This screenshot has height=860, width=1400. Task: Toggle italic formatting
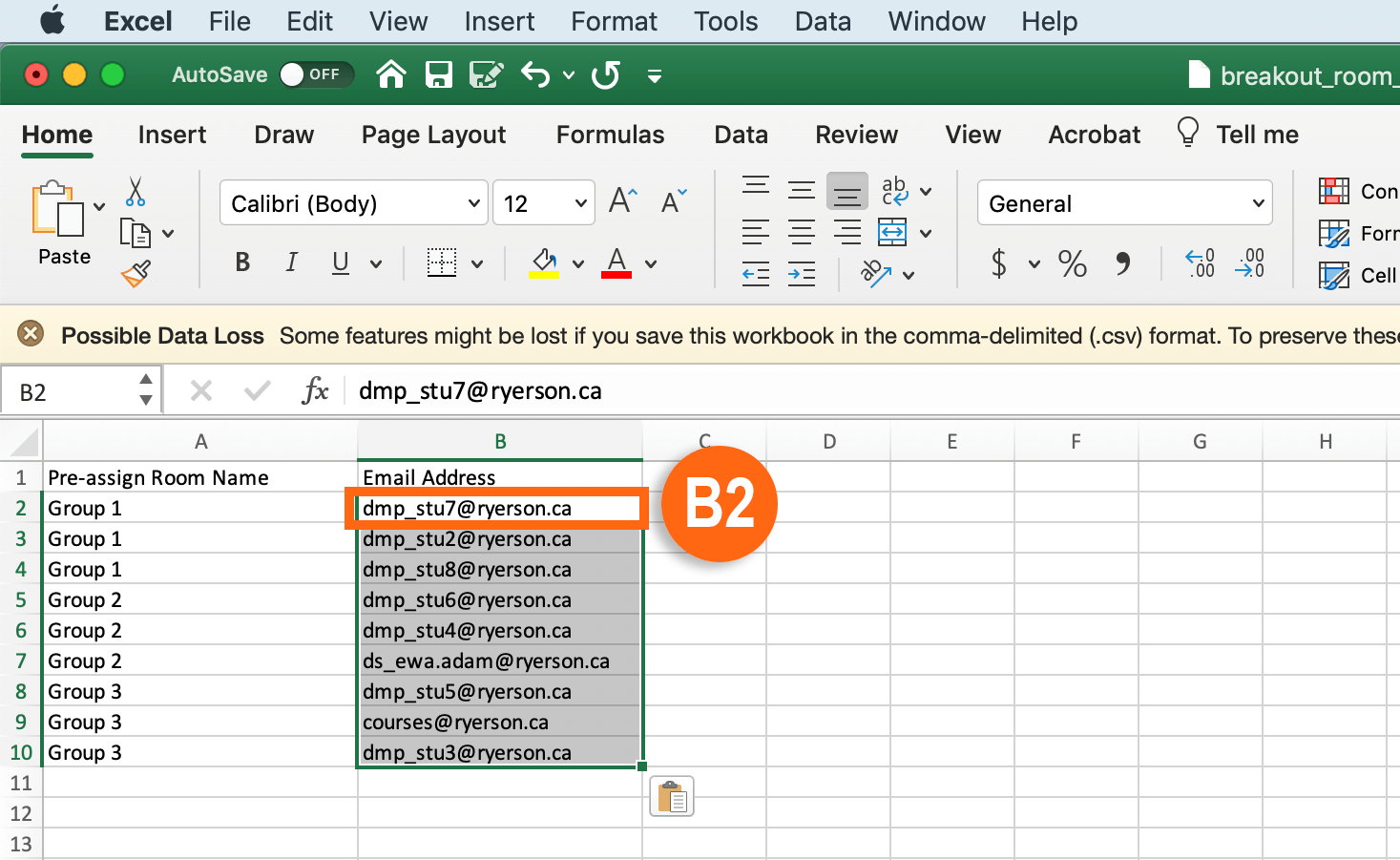pos(291,262)
